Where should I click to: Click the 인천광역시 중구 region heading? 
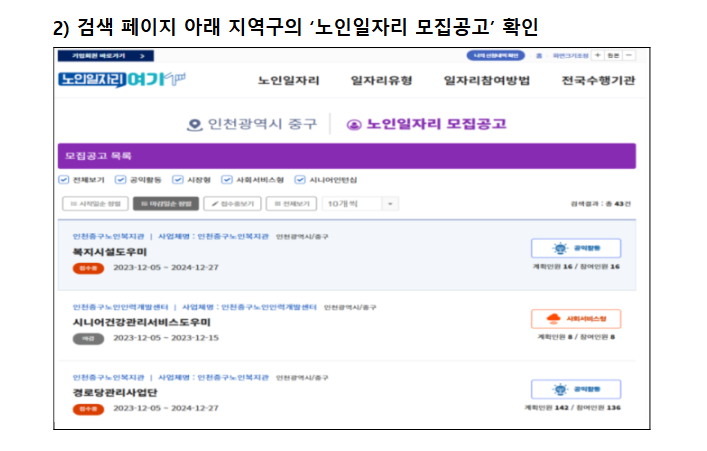click(x=262, y=124)
